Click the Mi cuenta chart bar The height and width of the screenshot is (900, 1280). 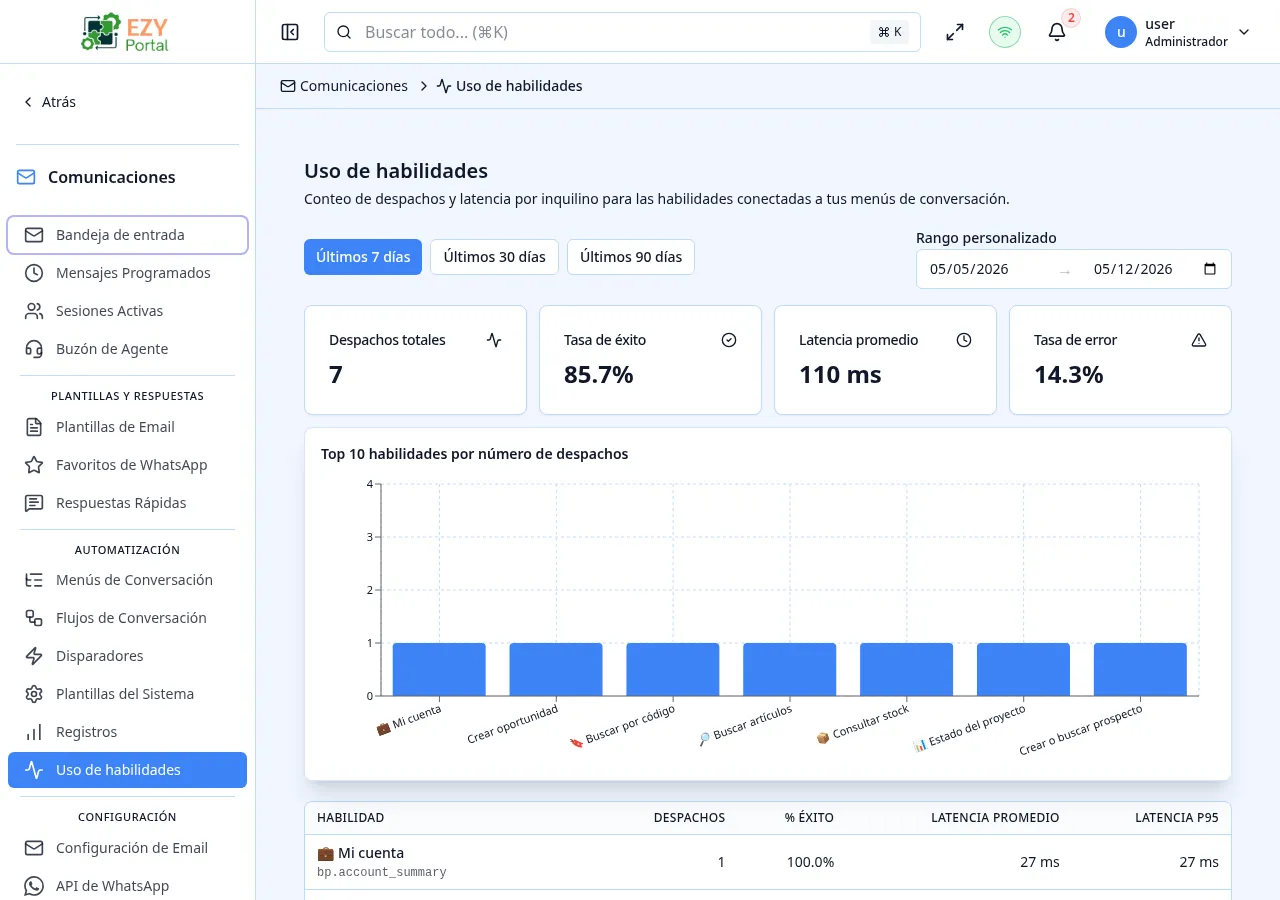[x=439, y=669]
